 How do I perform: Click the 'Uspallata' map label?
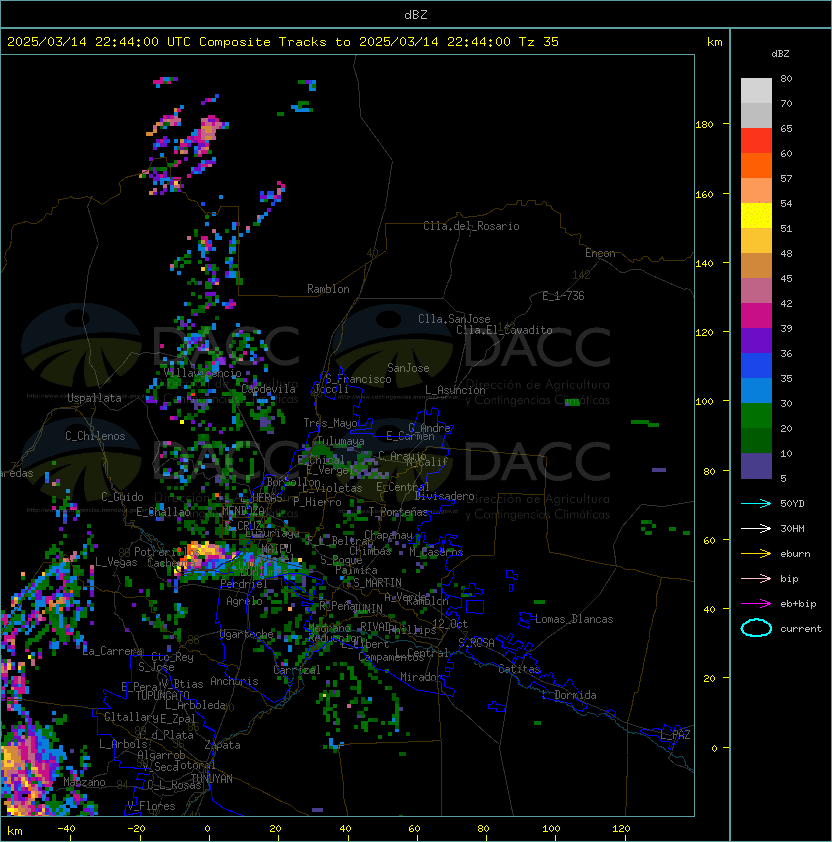[94, 398]
